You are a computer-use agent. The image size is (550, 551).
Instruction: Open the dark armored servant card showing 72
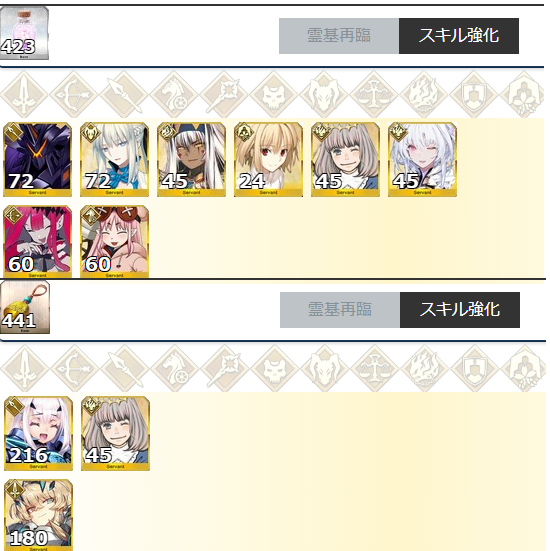pos(37,159)
